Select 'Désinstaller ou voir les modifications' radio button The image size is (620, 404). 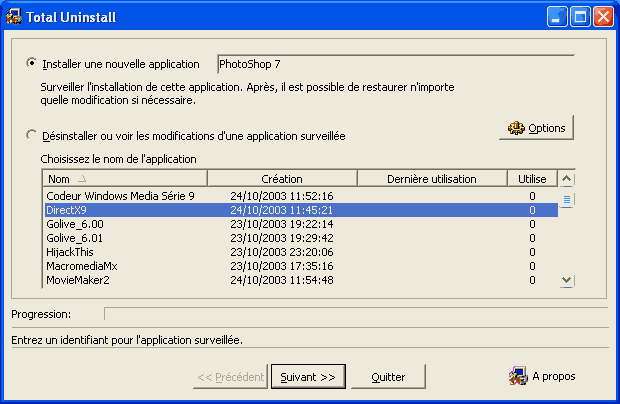pyautogui.click(x=31, y=135)
